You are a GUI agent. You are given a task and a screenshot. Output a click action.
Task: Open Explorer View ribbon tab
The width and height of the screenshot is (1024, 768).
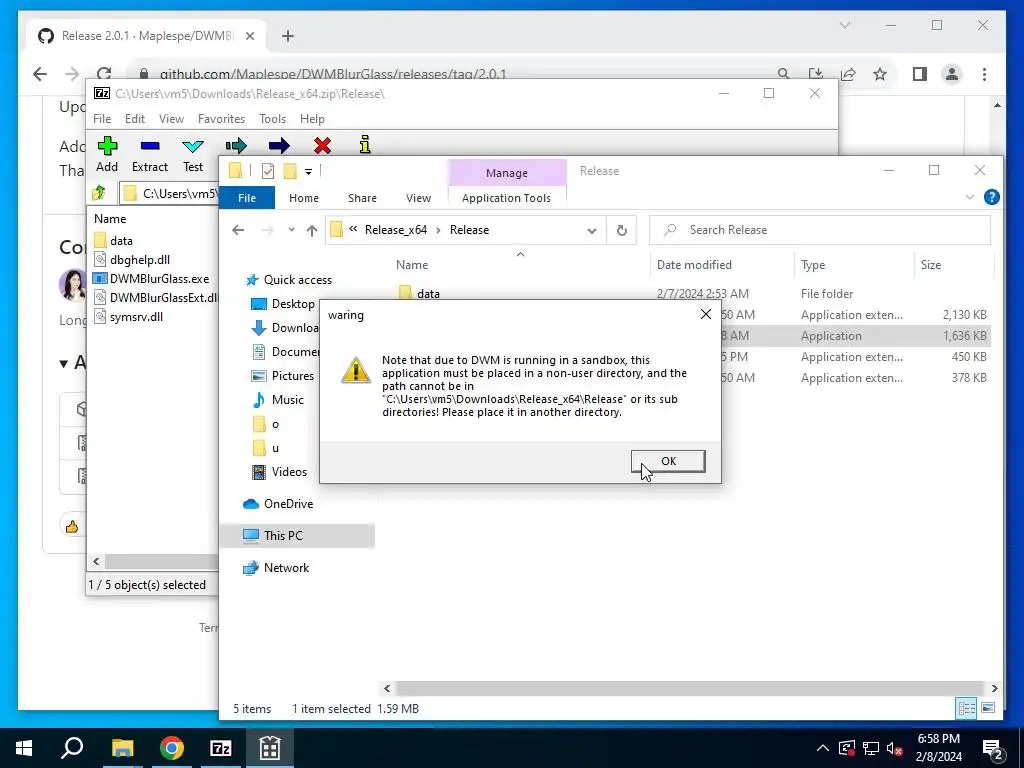418,198
